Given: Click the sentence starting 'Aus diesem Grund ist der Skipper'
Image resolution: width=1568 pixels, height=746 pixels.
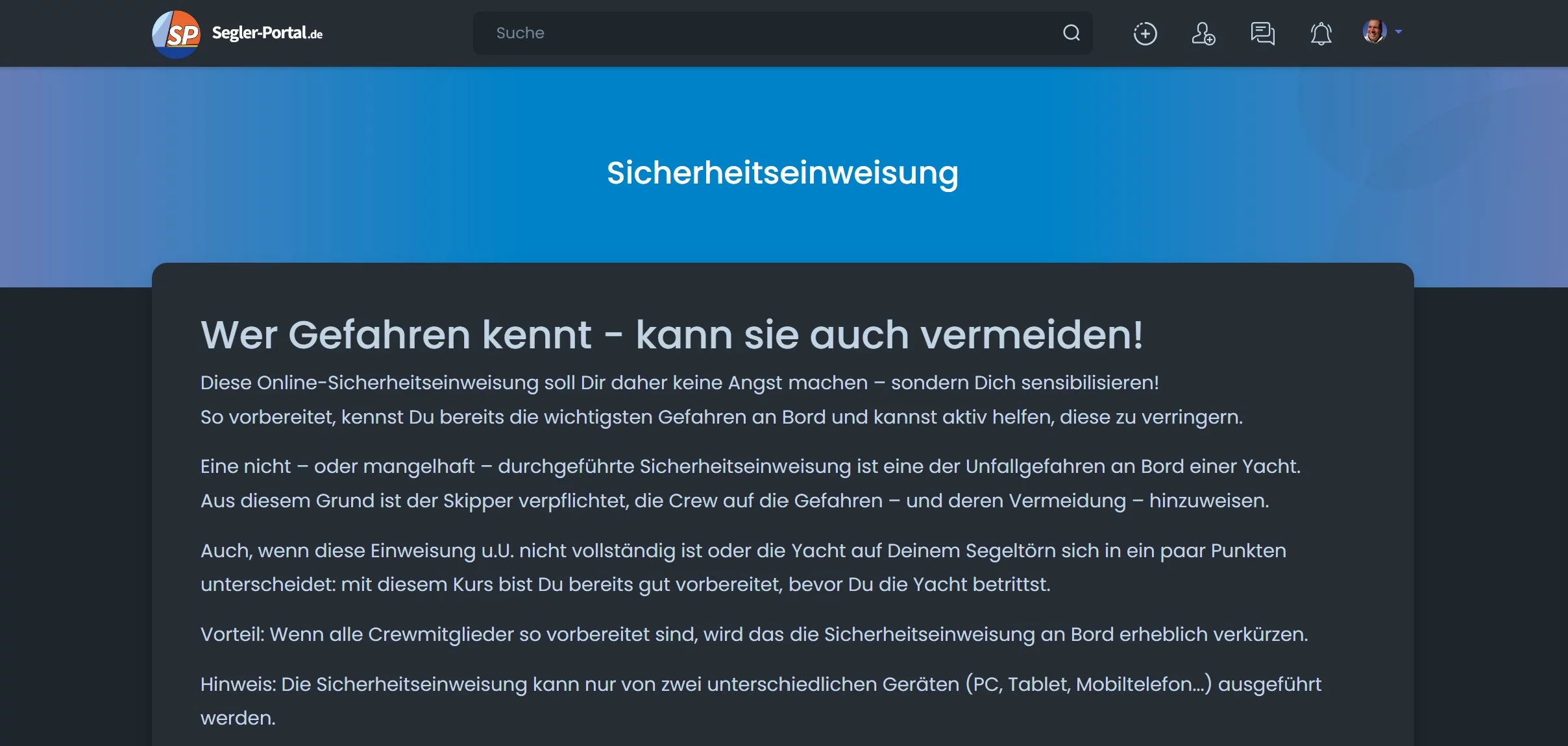Looking at the screenshot, I should click(x=734, y=501).
